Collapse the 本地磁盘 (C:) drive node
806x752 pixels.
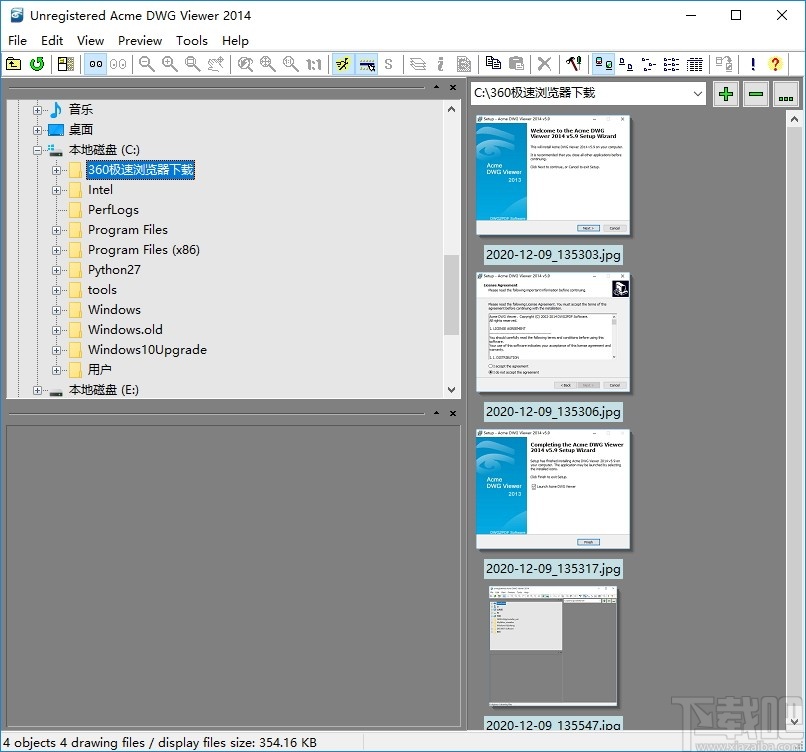[x=36, y=149]
